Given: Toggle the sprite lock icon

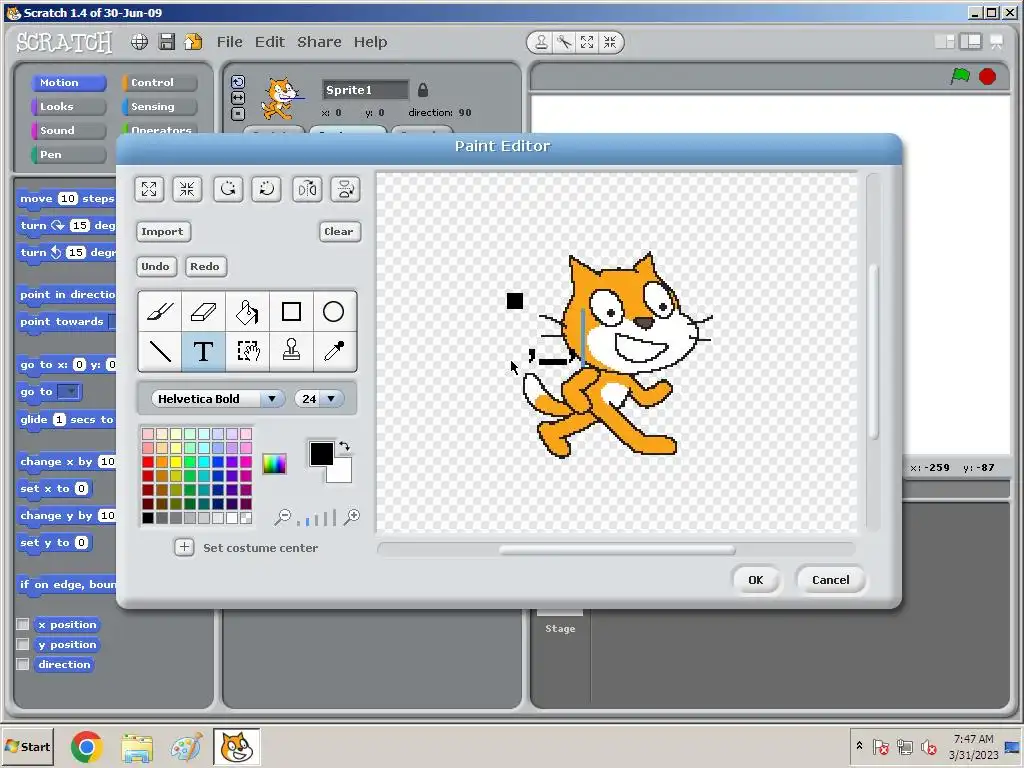Looking at the screenshot, I should (423, 90).
